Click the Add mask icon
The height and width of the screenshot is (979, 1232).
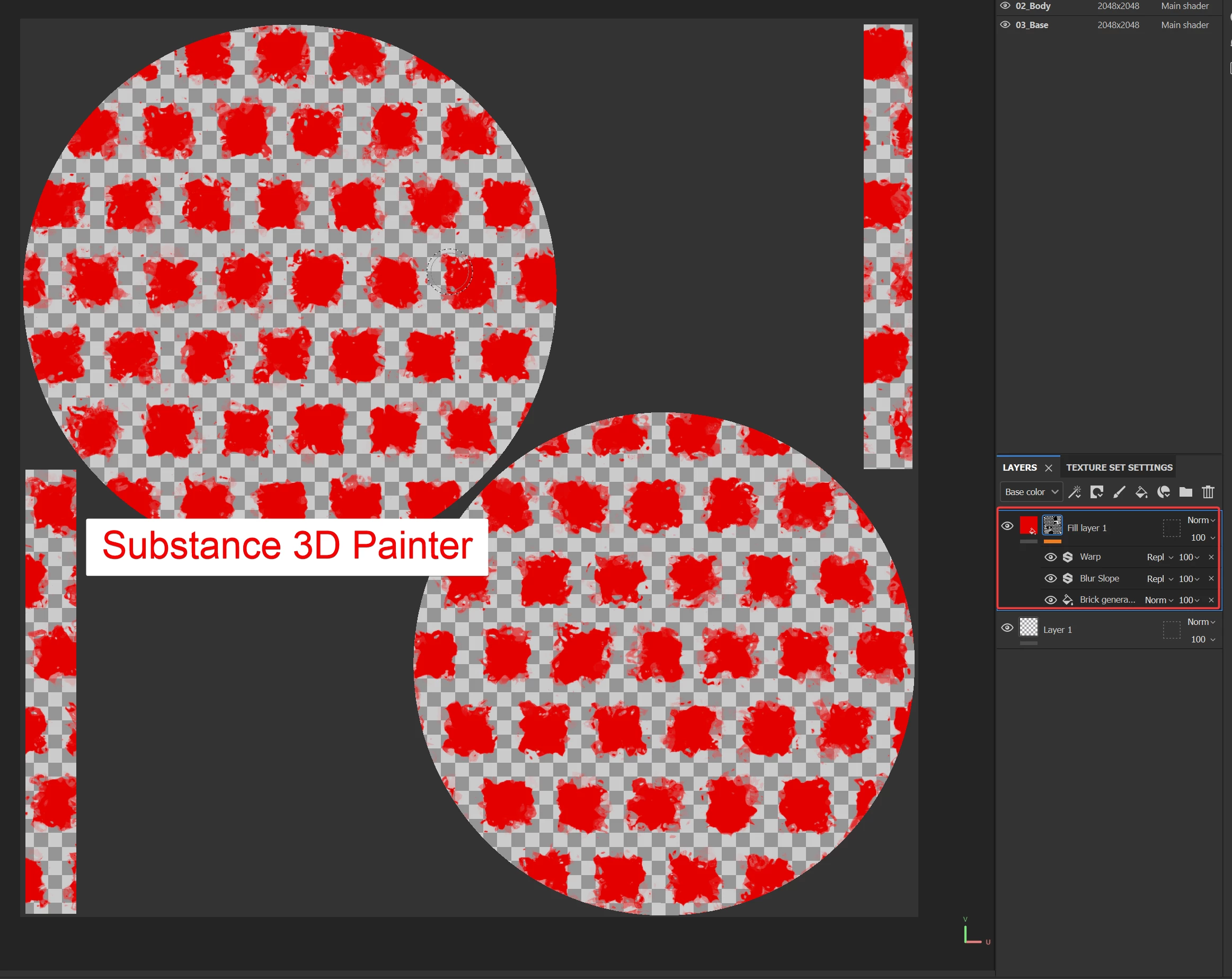[x=1096, y=492]
